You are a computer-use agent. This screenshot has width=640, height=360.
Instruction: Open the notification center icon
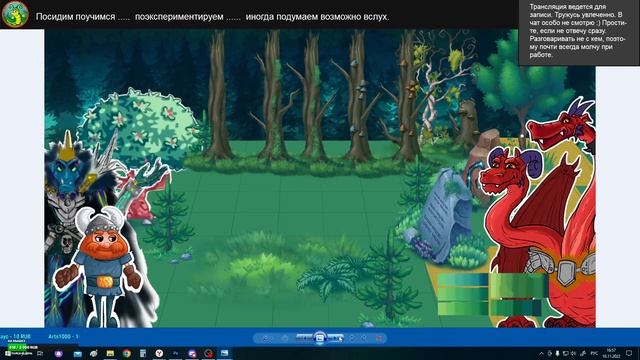click(629, 353)
